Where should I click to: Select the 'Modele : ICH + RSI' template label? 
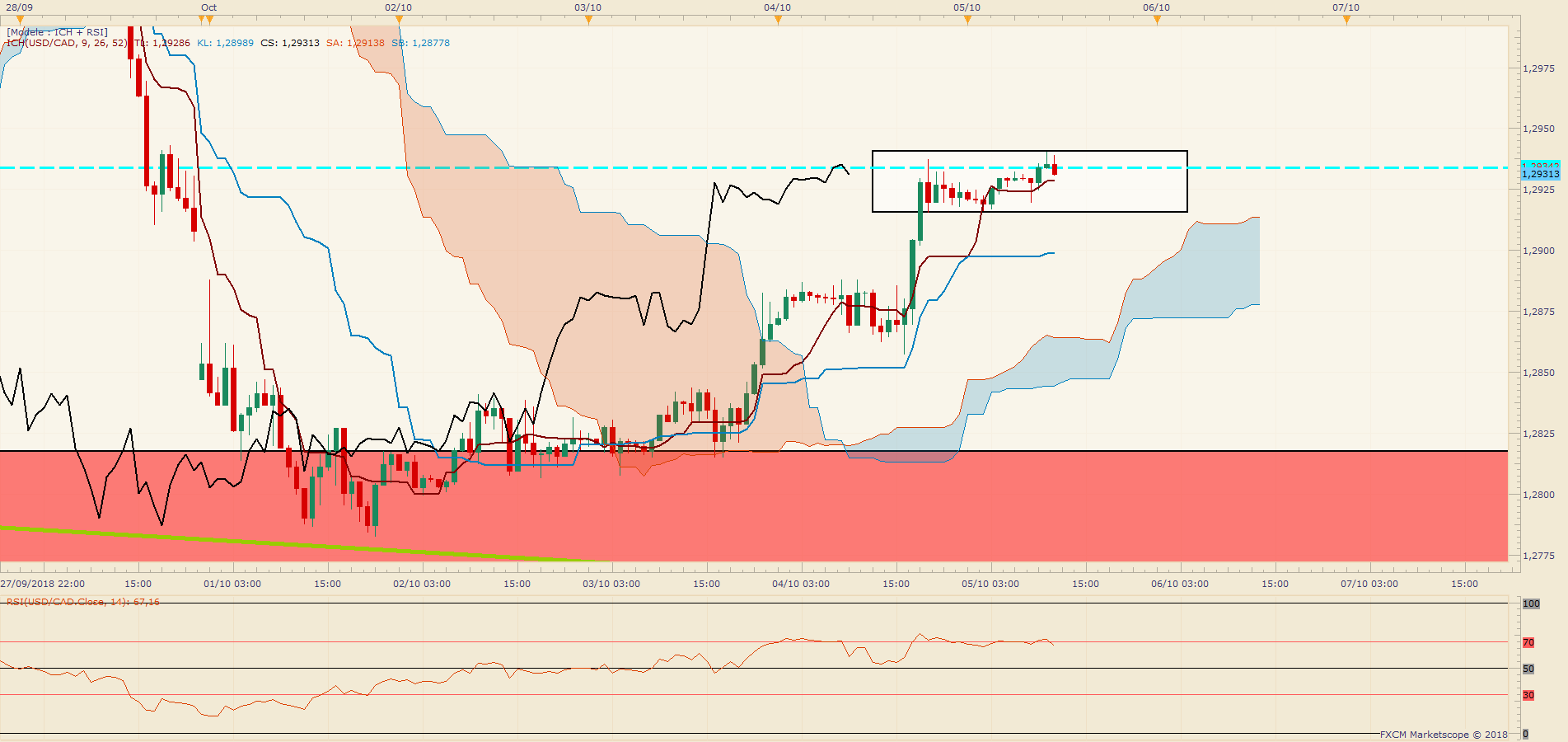click(x=58, y=32)
